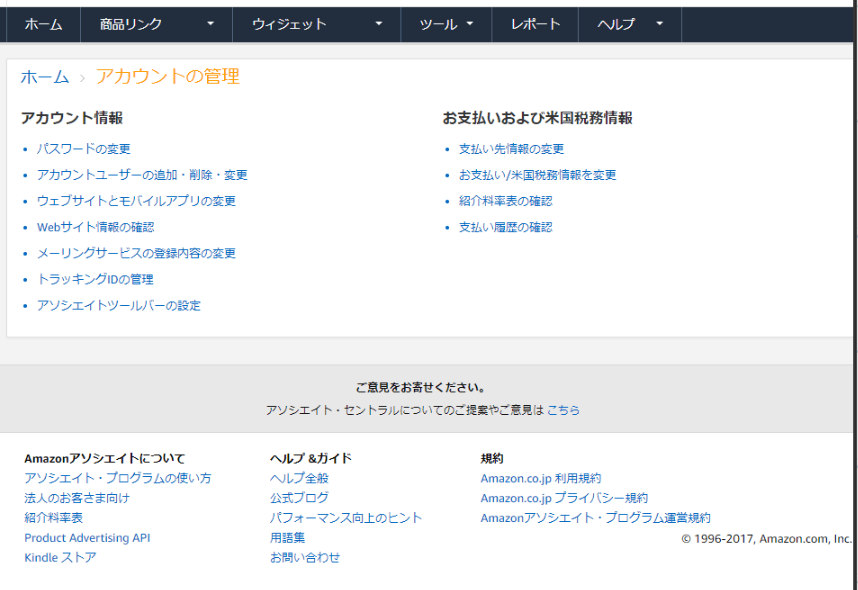Open 紹介料率表の確認 link

[x=505, y=201]
